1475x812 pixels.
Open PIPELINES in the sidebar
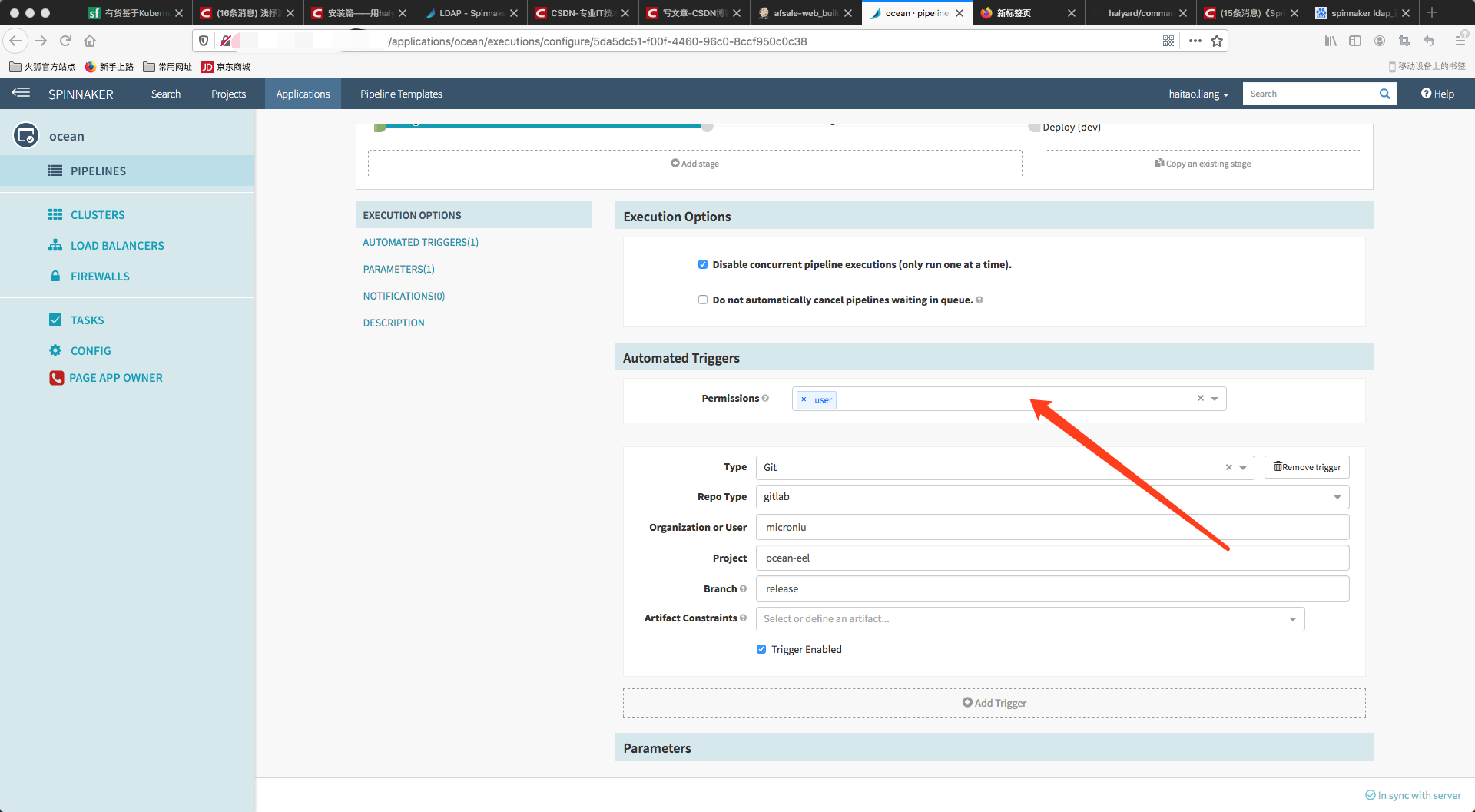(127, 171)
